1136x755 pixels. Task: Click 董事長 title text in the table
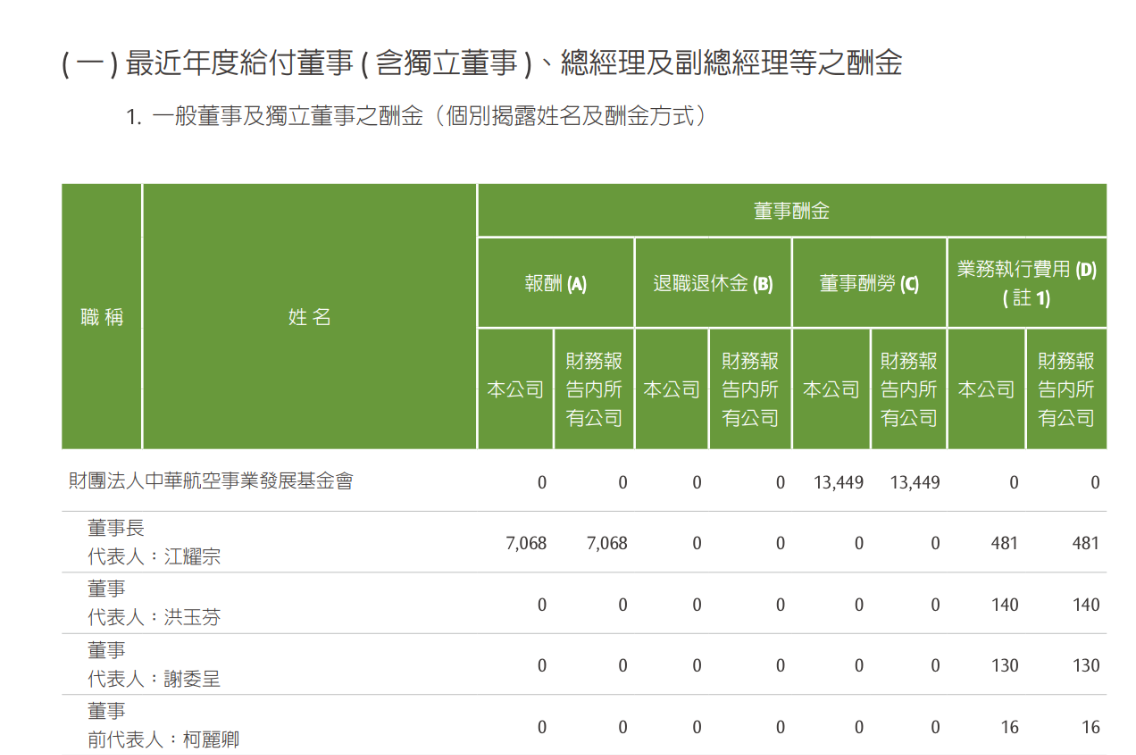(116, 529)
